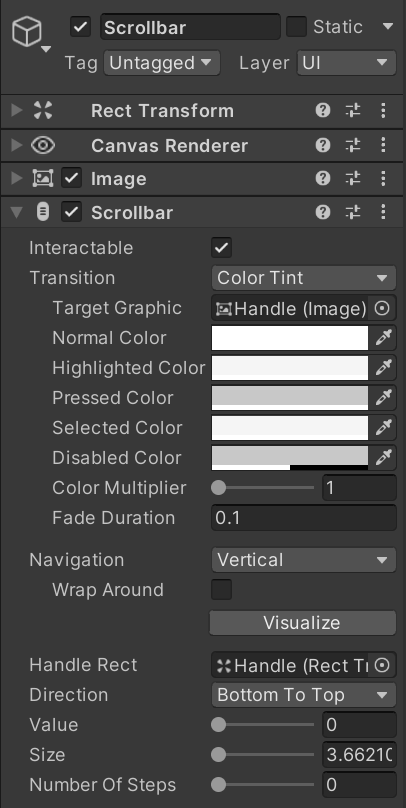Image resolution: width=406 pixels, height=808 pixels.
Task: Open the Transition Color Tint dropdown
Action: pyautogui.click(x=303, y=278)
